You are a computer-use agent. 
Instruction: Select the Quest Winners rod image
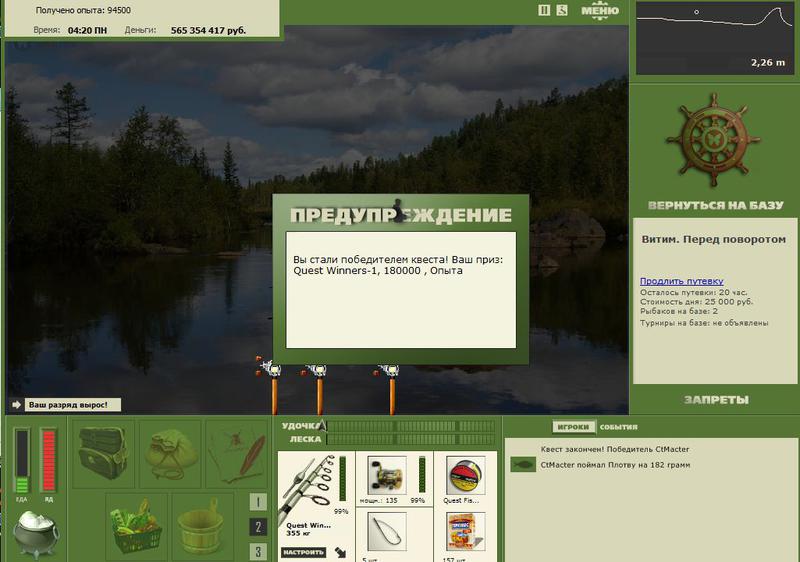coord(308,488)
